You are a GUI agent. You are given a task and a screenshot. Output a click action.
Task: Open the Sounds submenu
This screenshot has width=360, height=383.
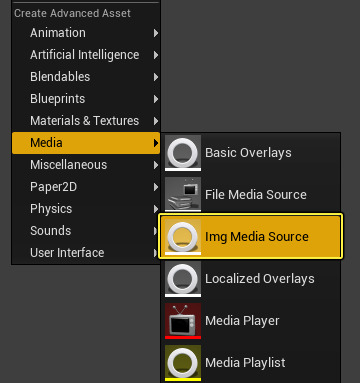[86, 231]
